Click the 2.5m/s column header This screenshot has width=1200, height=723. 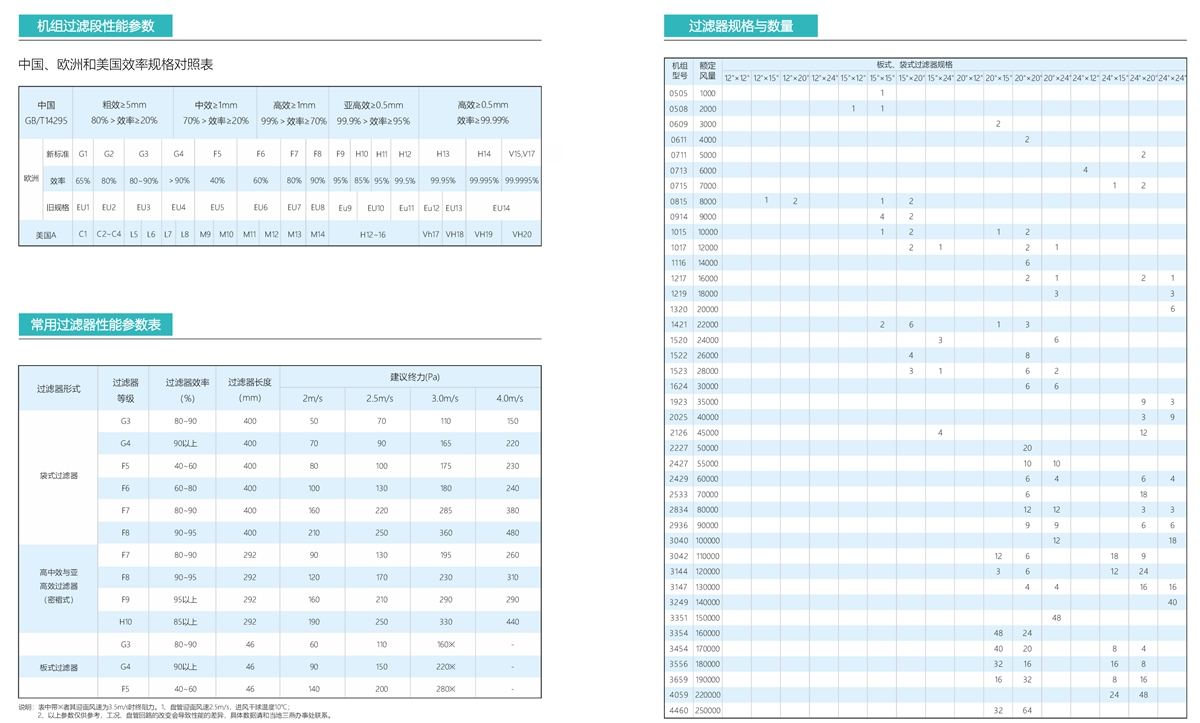coord(378,398)
